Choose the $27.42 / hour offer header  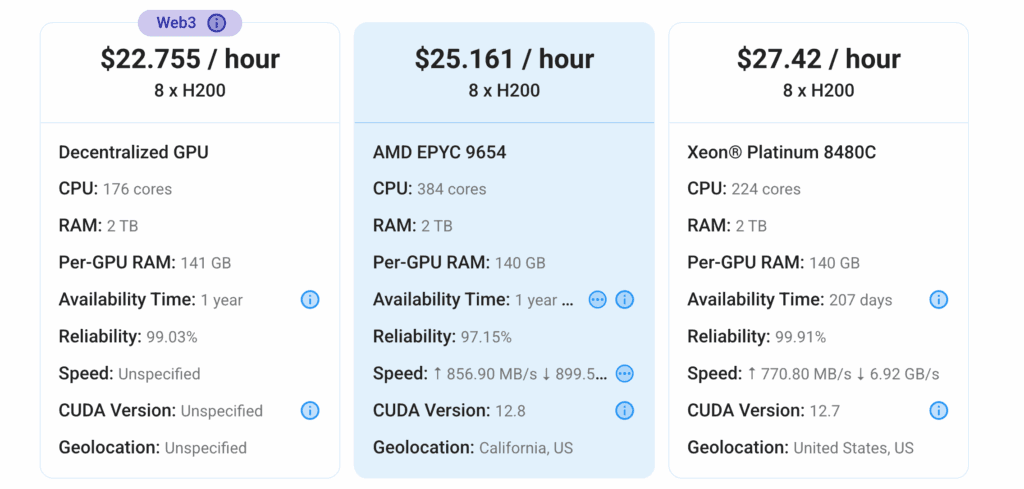click(818, 72)
